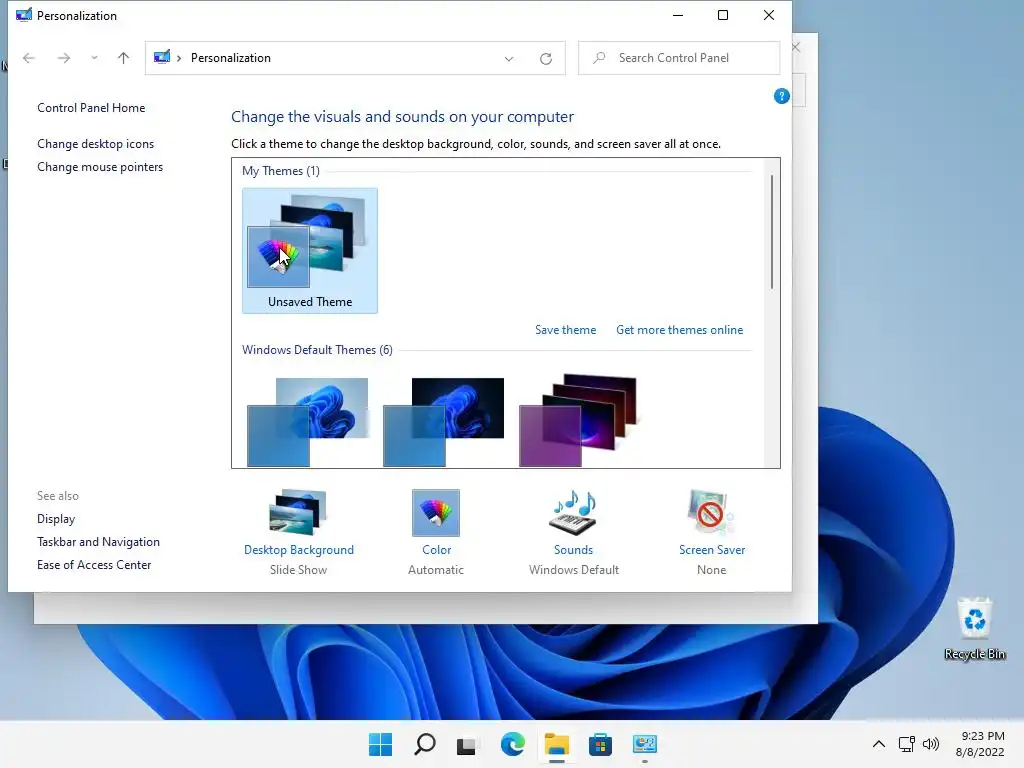The image size is (1024, 768).
Task: Click the Personalization address bar icon
Action: [162, 57]
